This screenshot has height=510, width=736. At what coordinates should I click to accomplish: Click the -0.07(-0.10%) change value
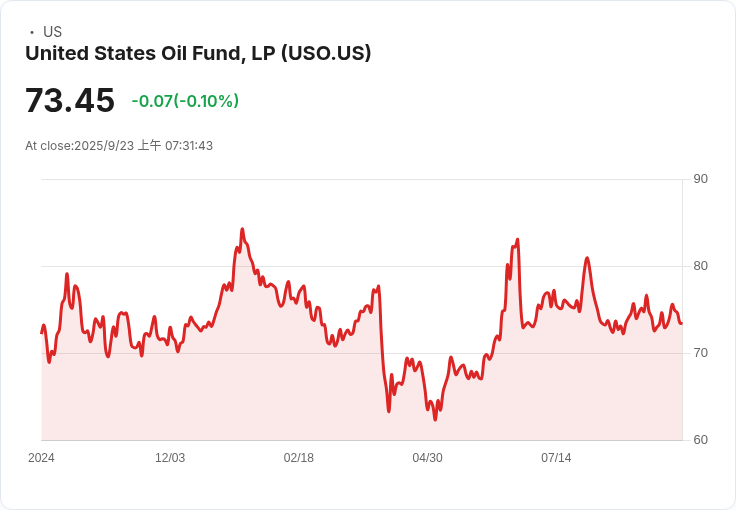point(185,101)
